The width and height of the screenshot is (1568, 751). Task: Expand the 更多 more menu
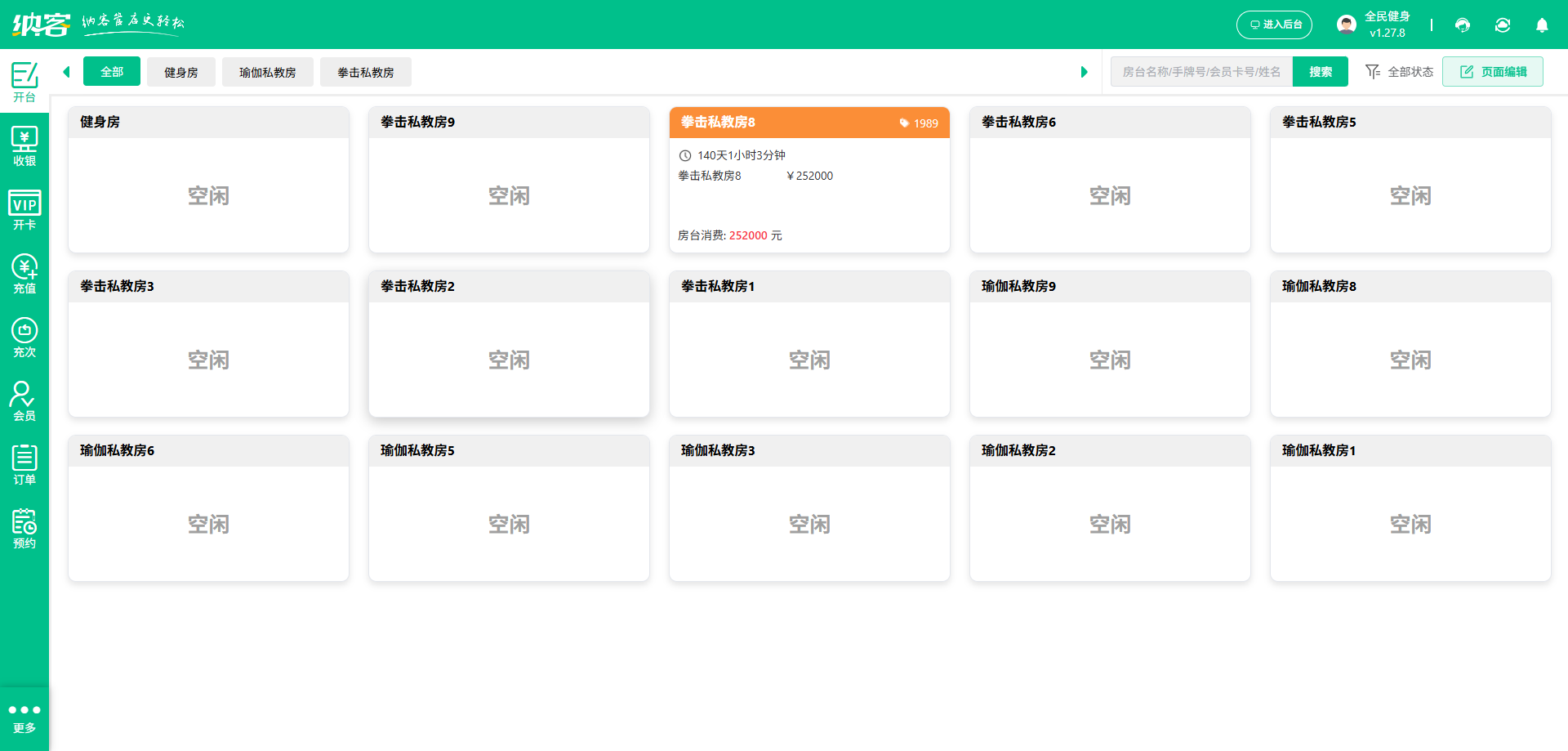click(24, 717)
